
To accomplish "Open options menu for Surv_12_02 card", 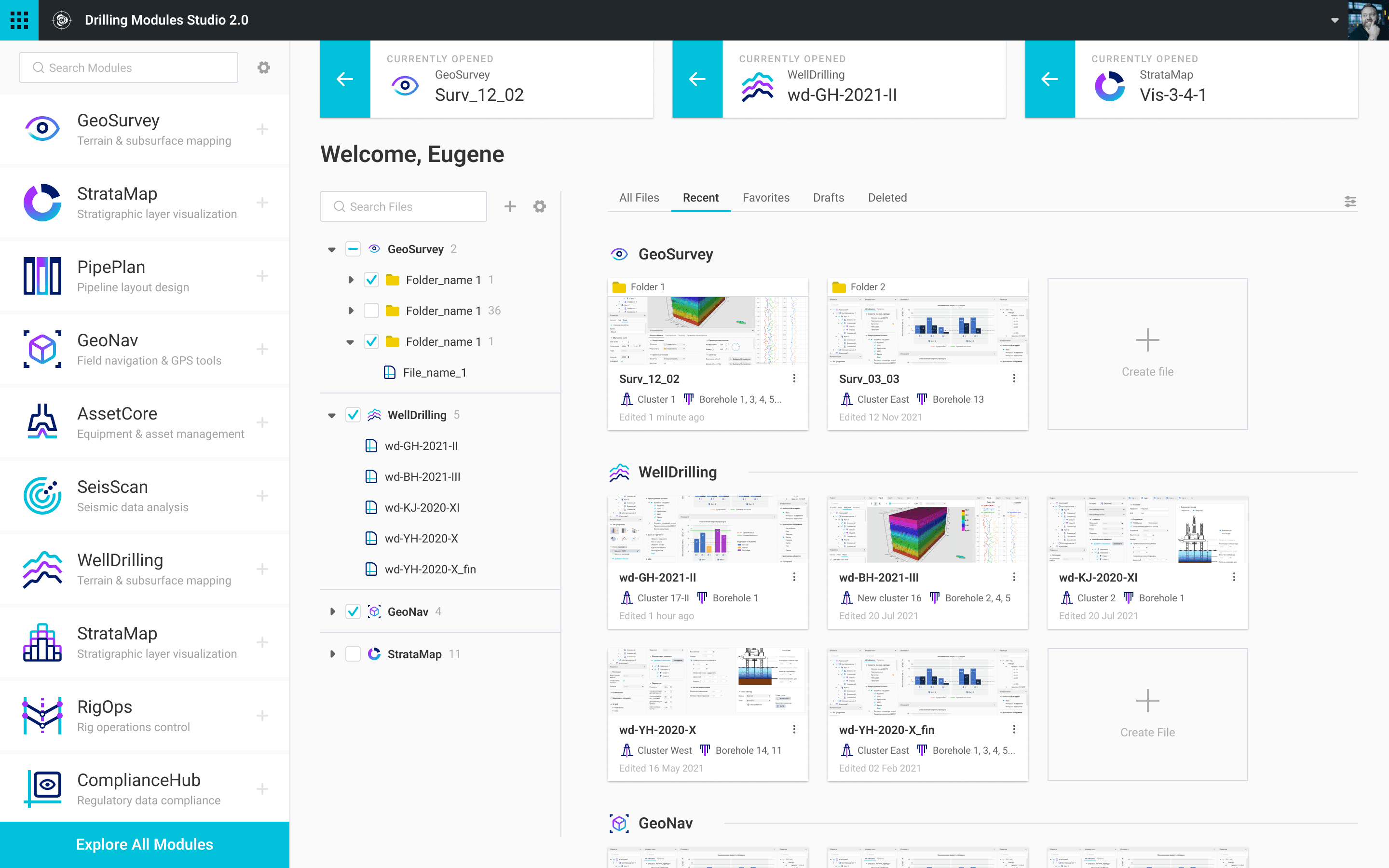I will click(x=794, y=379).
